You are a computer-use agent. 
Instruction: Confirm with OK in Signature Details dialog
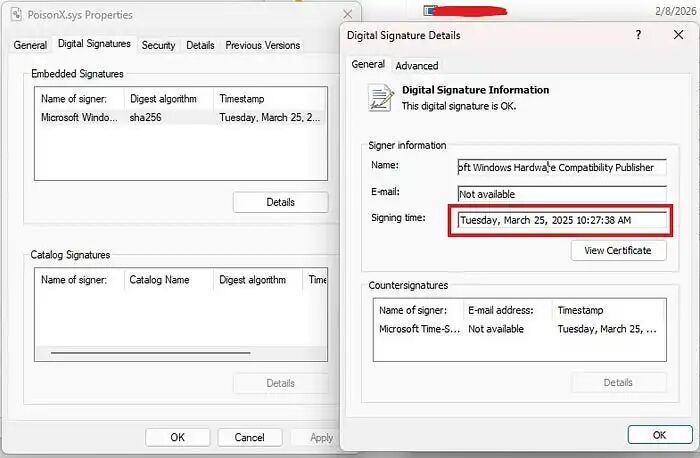660,435
